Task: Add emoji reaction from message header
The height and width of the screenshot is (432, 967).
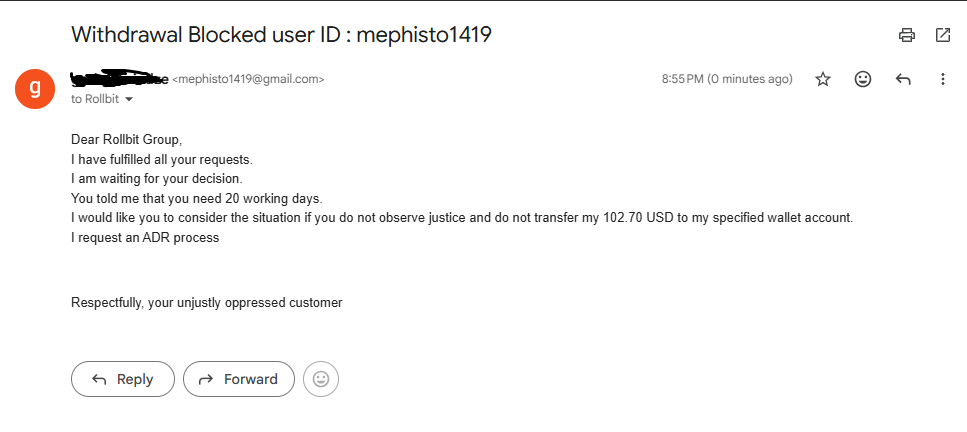Action: [863, 79]
